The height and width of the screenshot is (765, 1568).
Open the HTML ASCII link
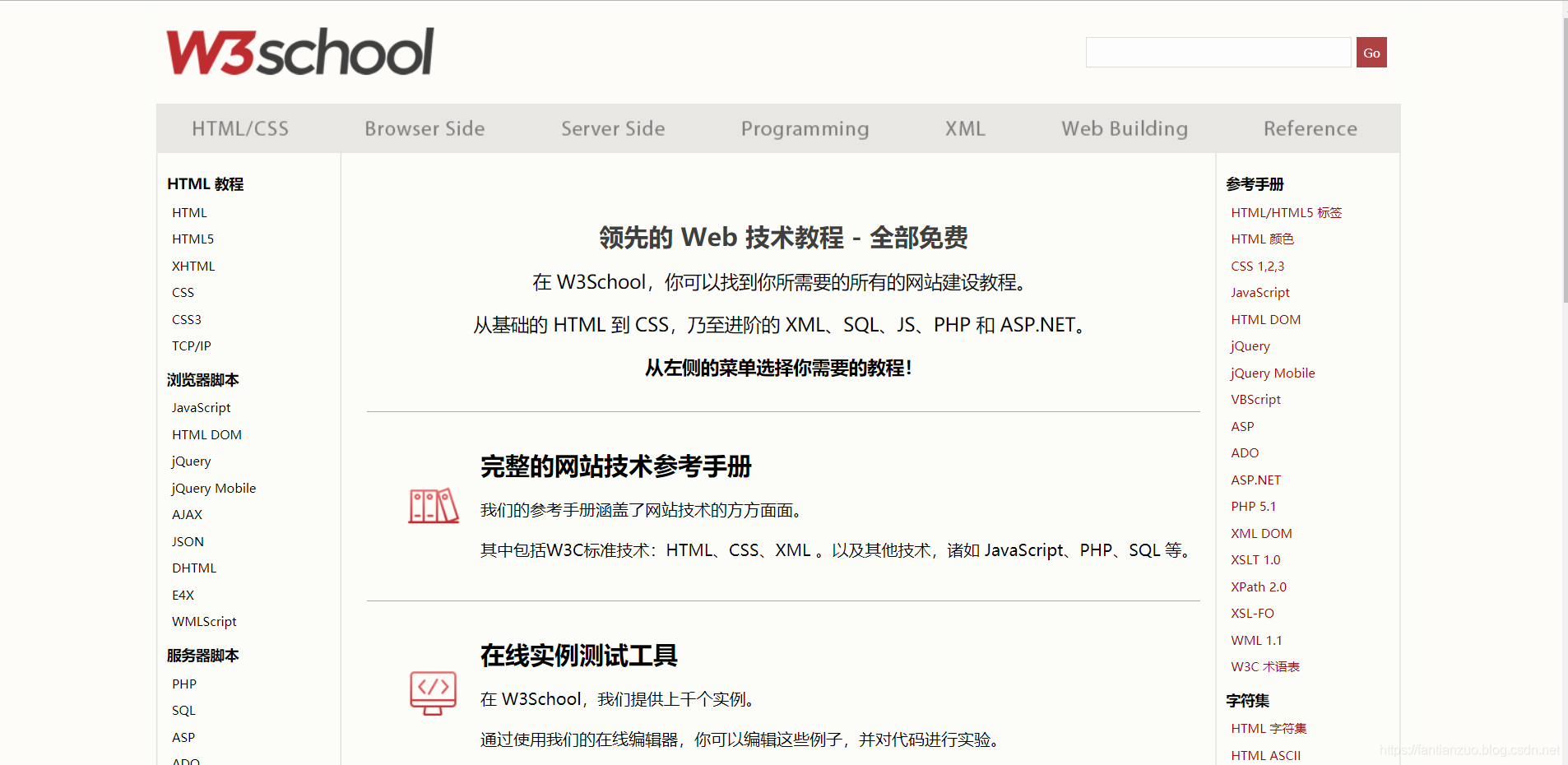coord(1265,756)
